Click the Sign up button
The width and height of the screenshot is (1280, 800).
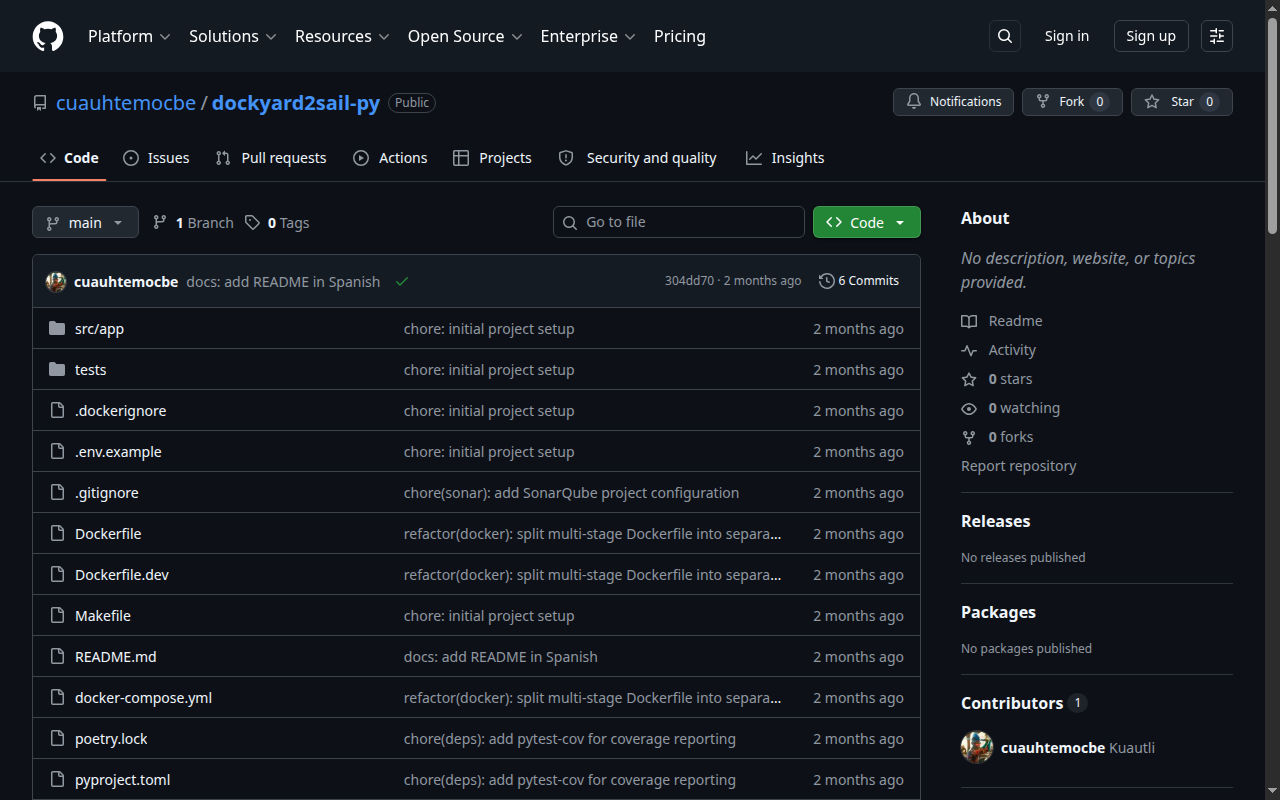(1151, 36)
